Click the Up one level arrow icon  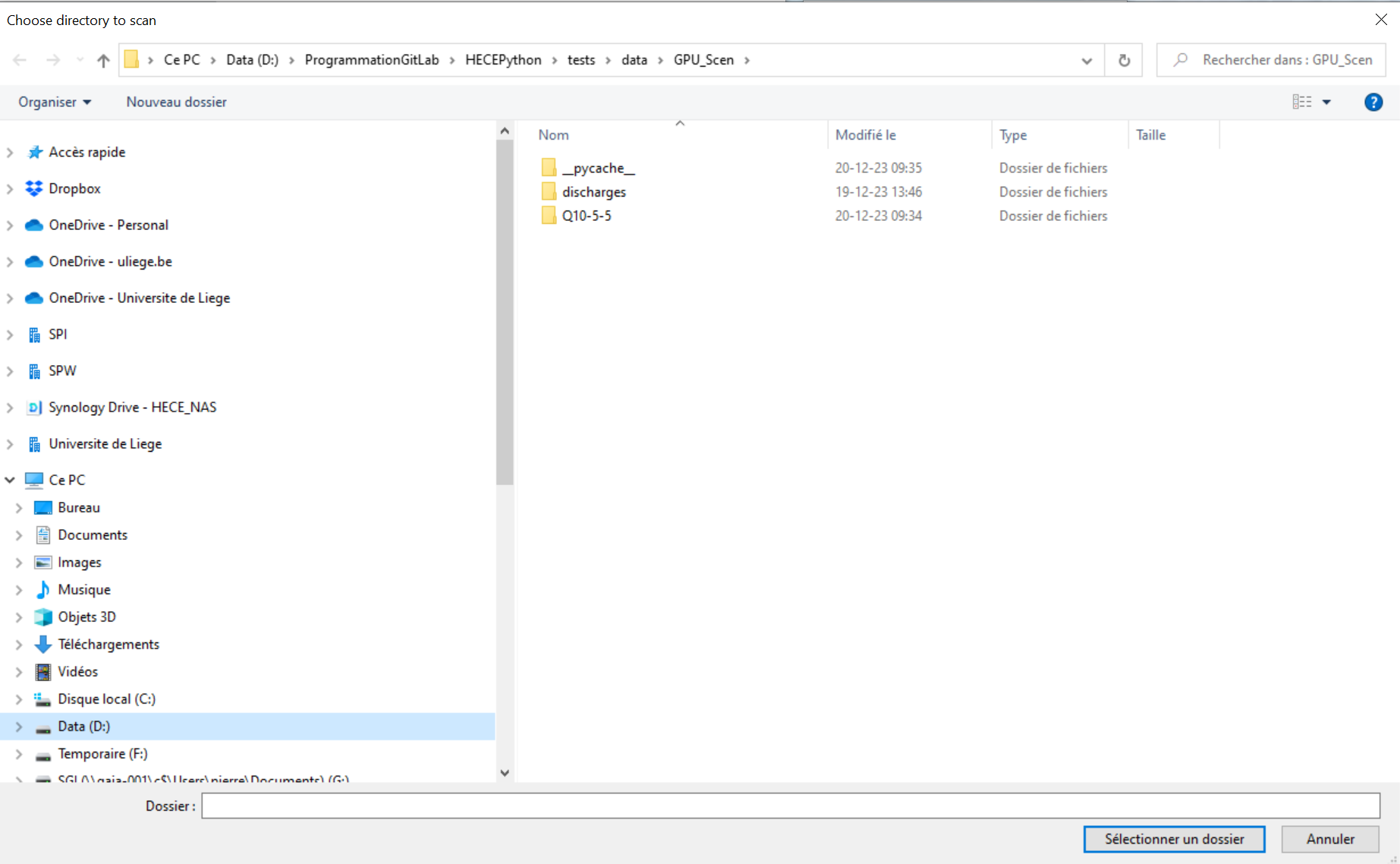coord(103,61)
